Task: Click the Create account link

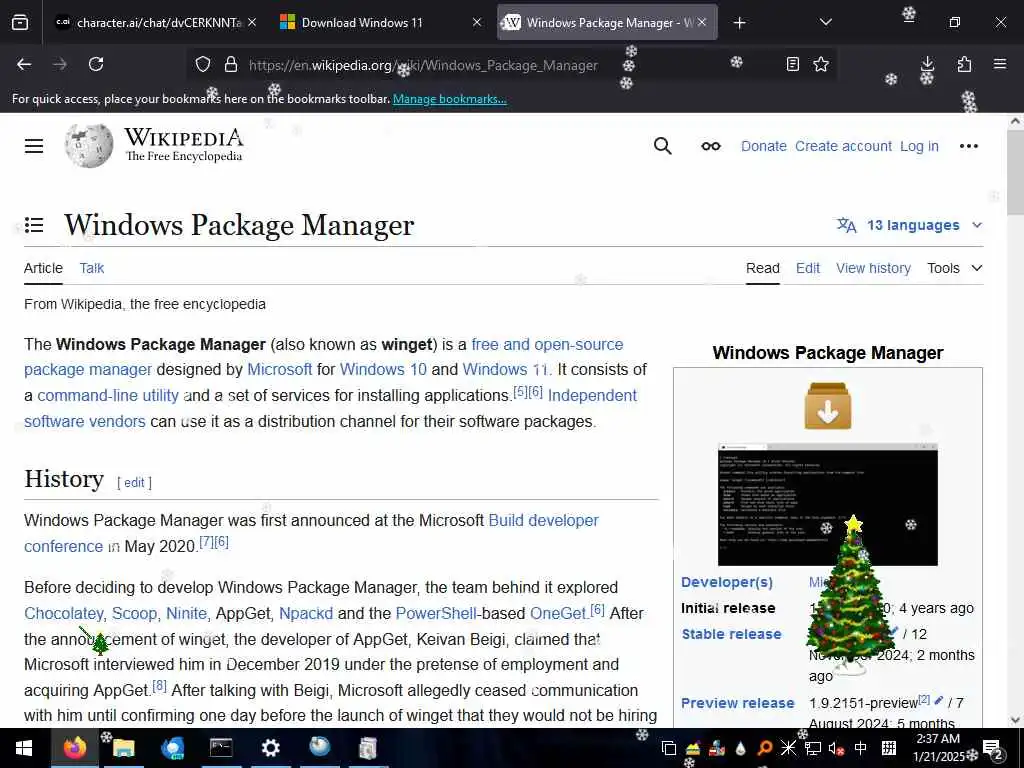Action: tap(843, 146)
